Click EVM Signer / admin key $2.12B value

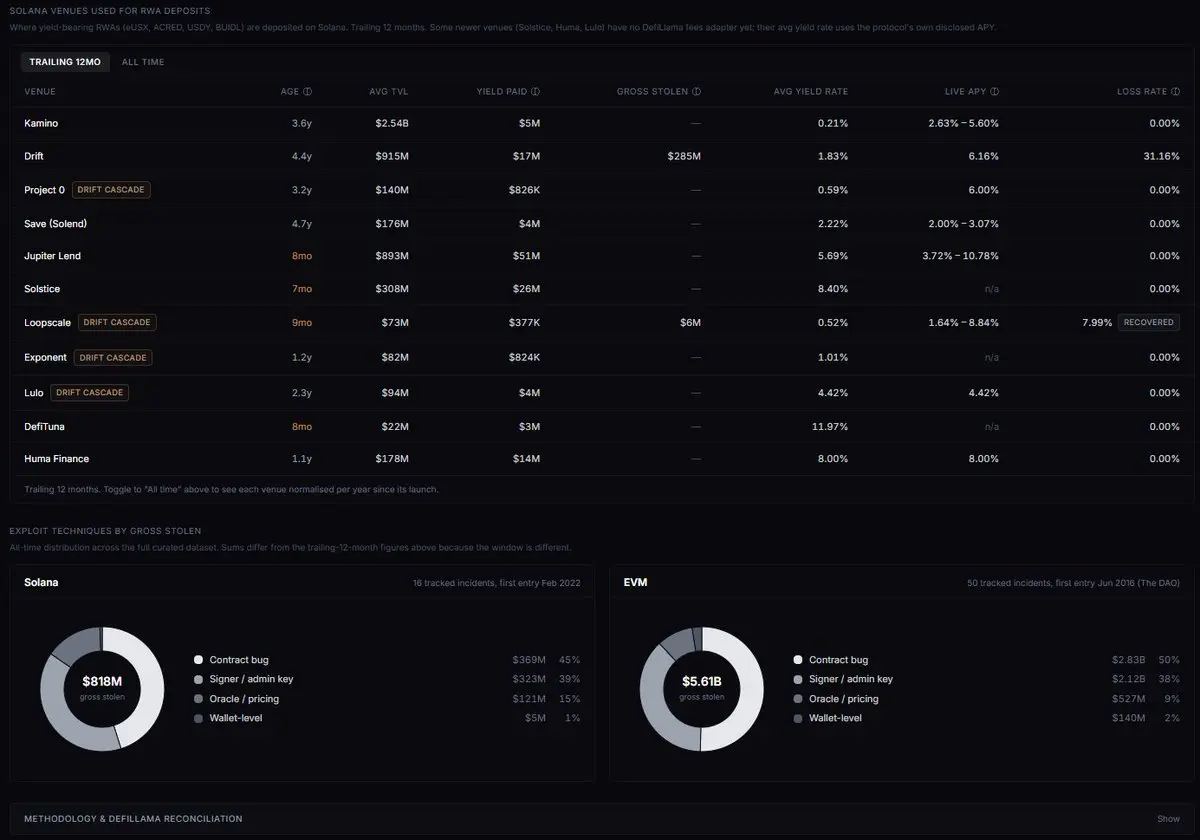point(1128,679)
